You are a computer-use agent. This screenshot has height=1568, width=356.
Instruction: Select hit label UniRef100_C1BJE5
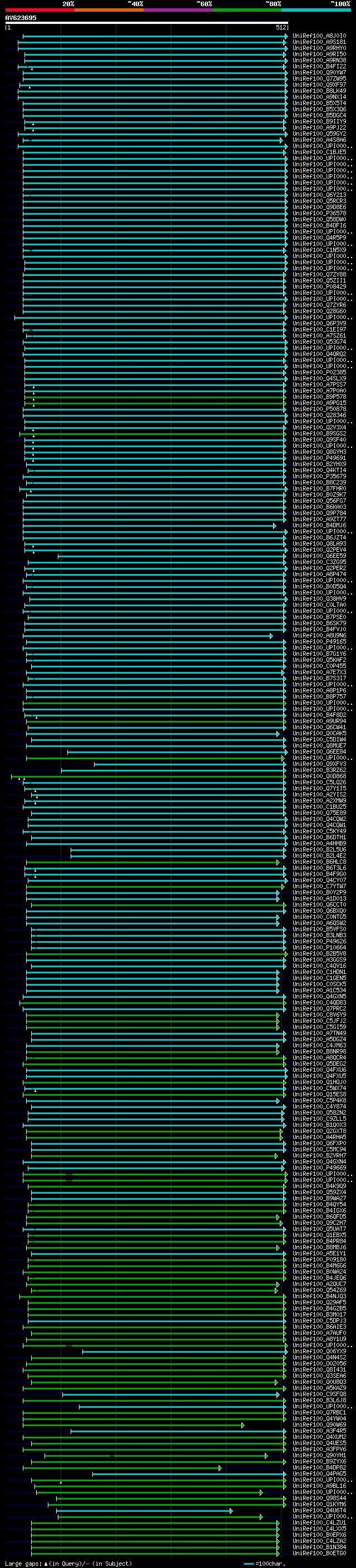pos(319,152)
